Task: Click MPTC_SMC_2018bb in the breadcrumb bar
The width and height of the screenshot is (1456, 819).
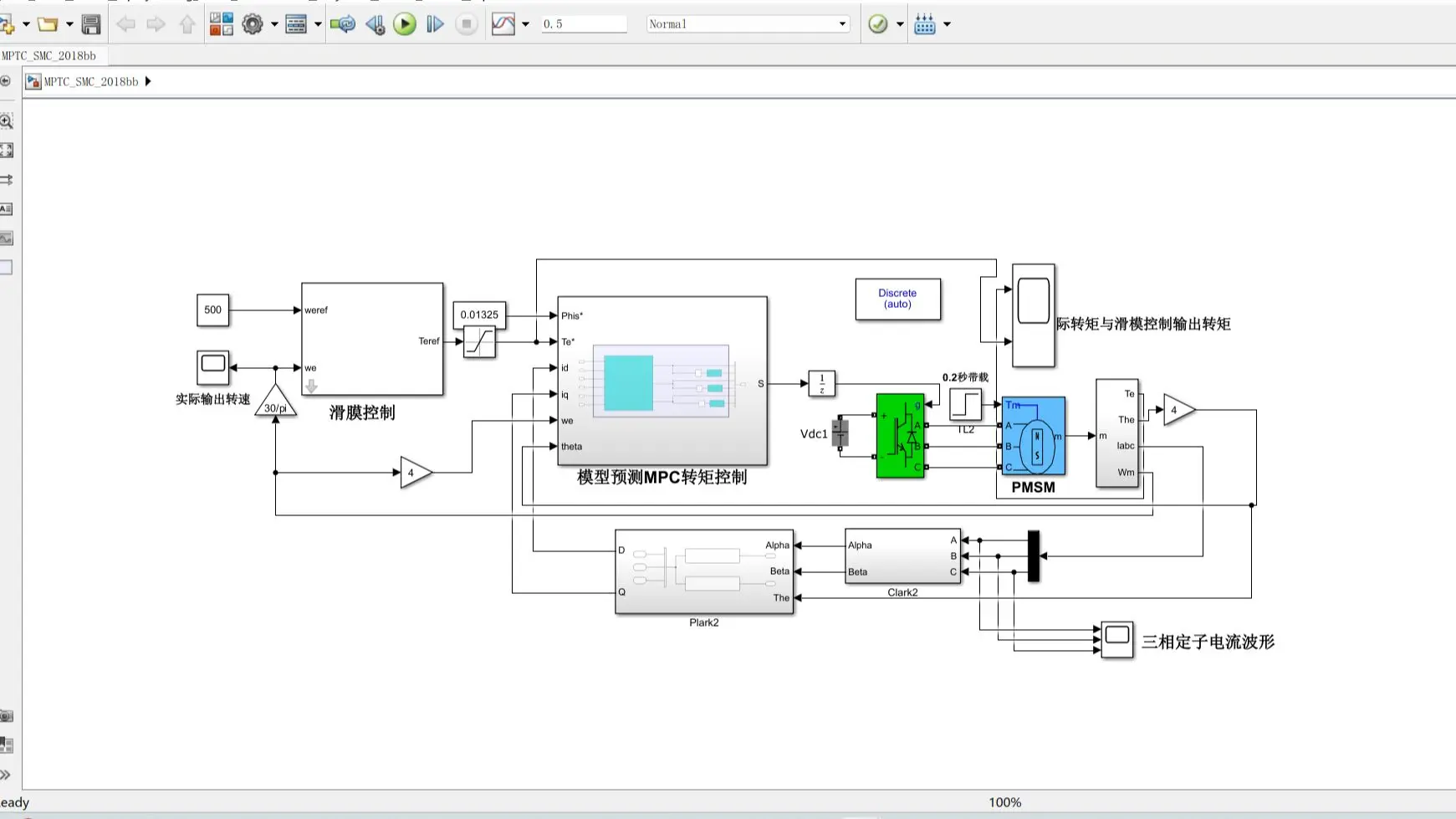Action: click(91, 81)
